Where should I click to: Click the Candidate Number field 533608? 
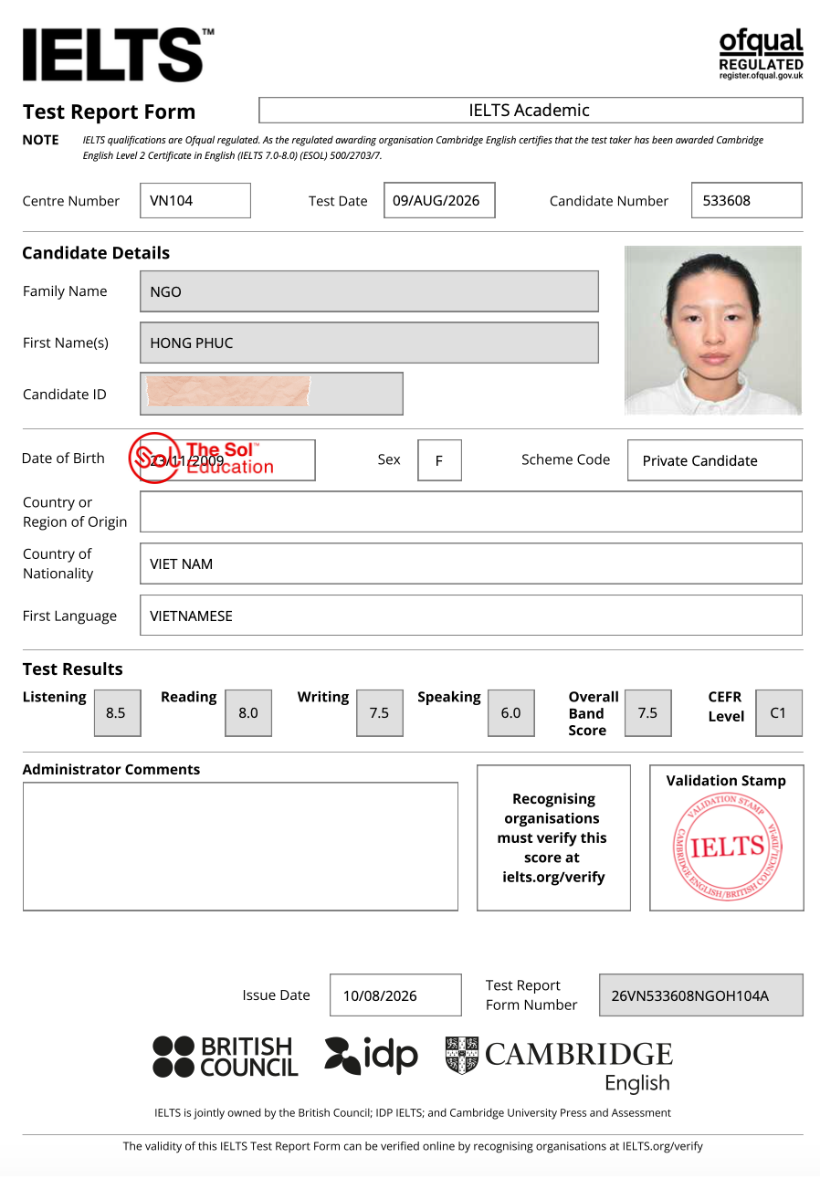point(746,201)
